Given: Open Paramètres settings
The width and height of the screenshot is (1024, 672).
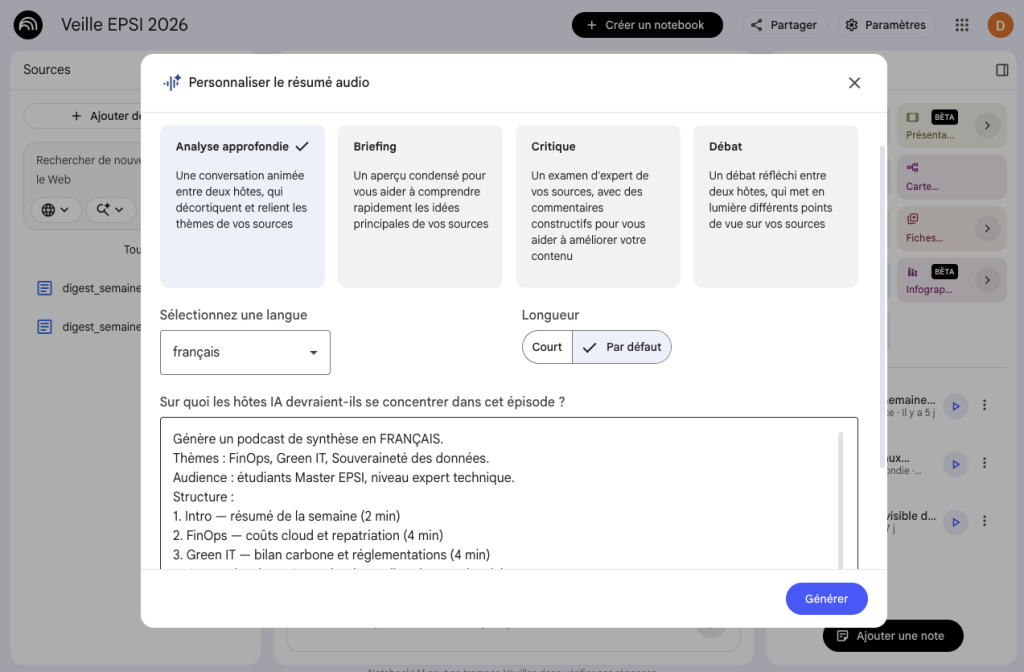Looking at the screenshot, I should [x=886, y=25].
